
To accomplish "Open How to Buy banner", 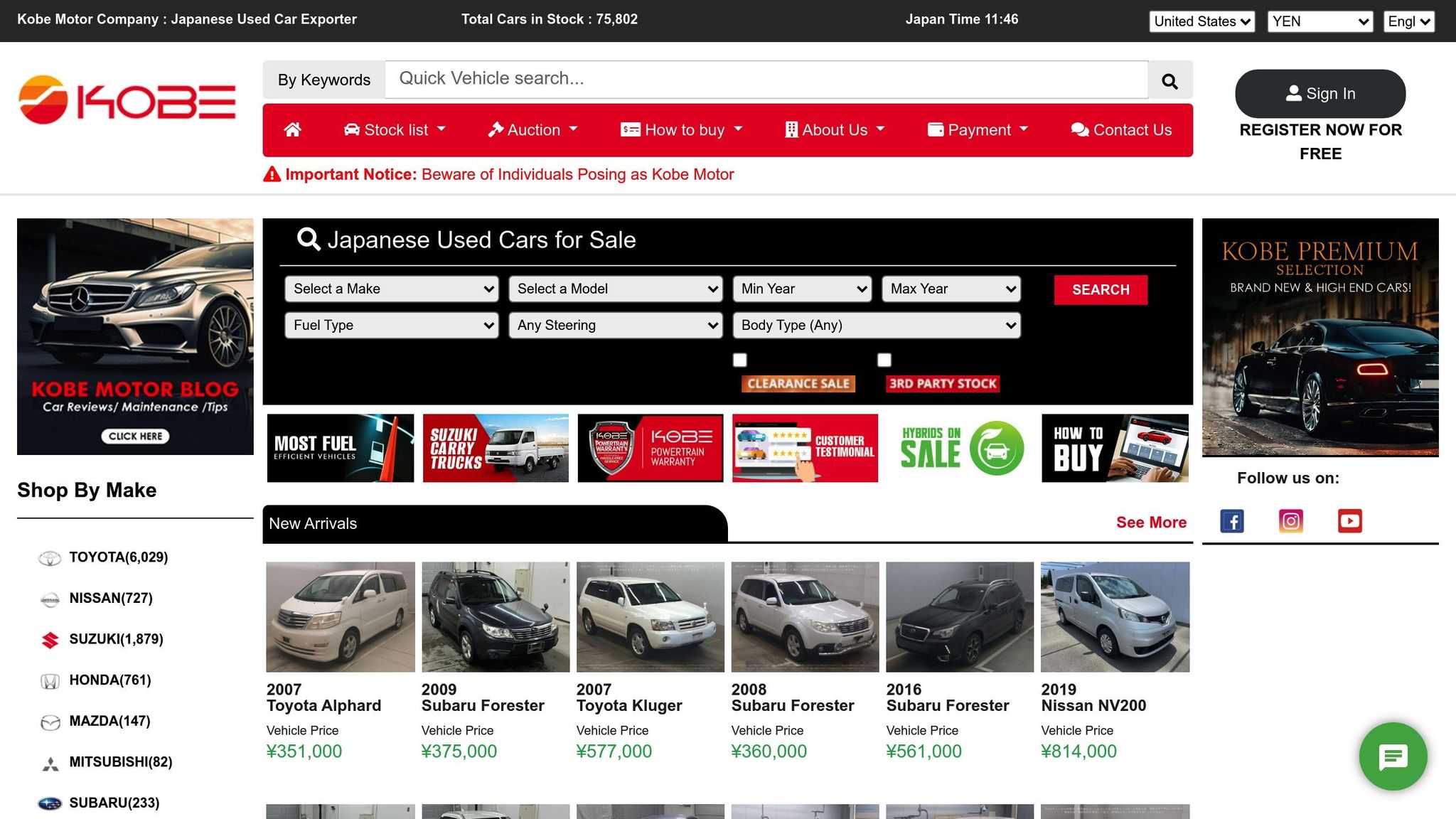I will (x=1115, y=448).
